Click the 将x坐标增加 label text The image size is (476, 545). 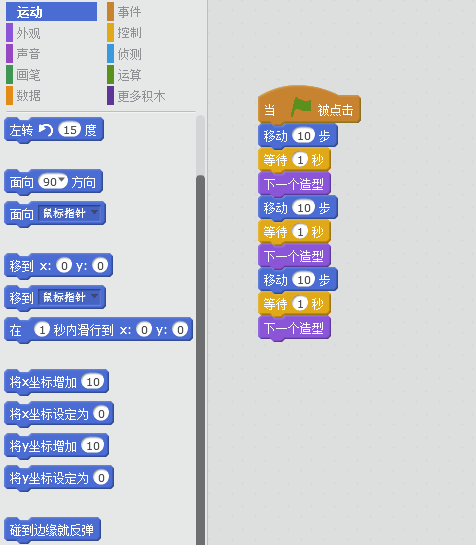click(x=43, y=382)
